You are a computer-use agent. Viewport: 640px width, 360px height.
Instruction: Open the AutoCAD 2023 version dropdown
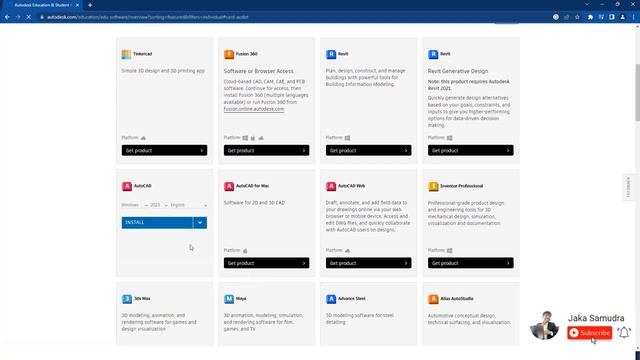coord(159,205)
